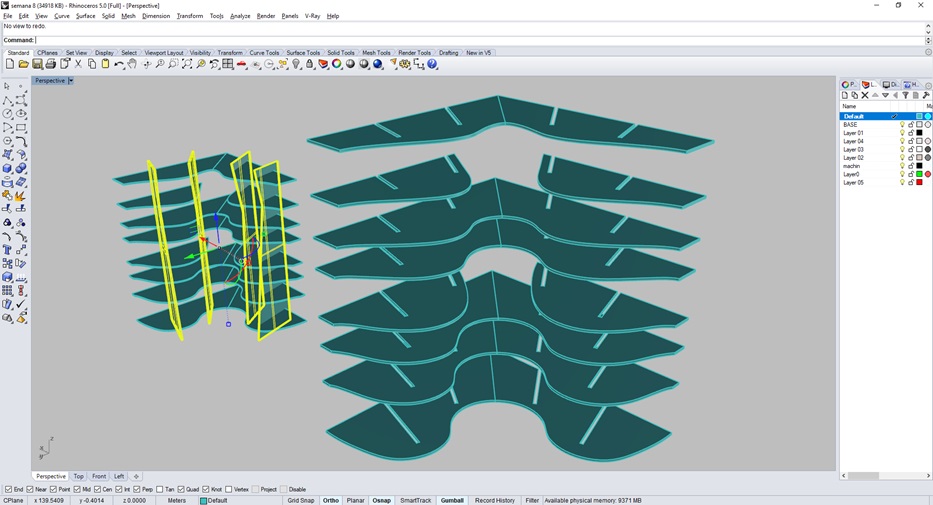This screenshot has height=505, width=933.
Task: Click the Cut scissors icon
Action: (x=78, y=64)
